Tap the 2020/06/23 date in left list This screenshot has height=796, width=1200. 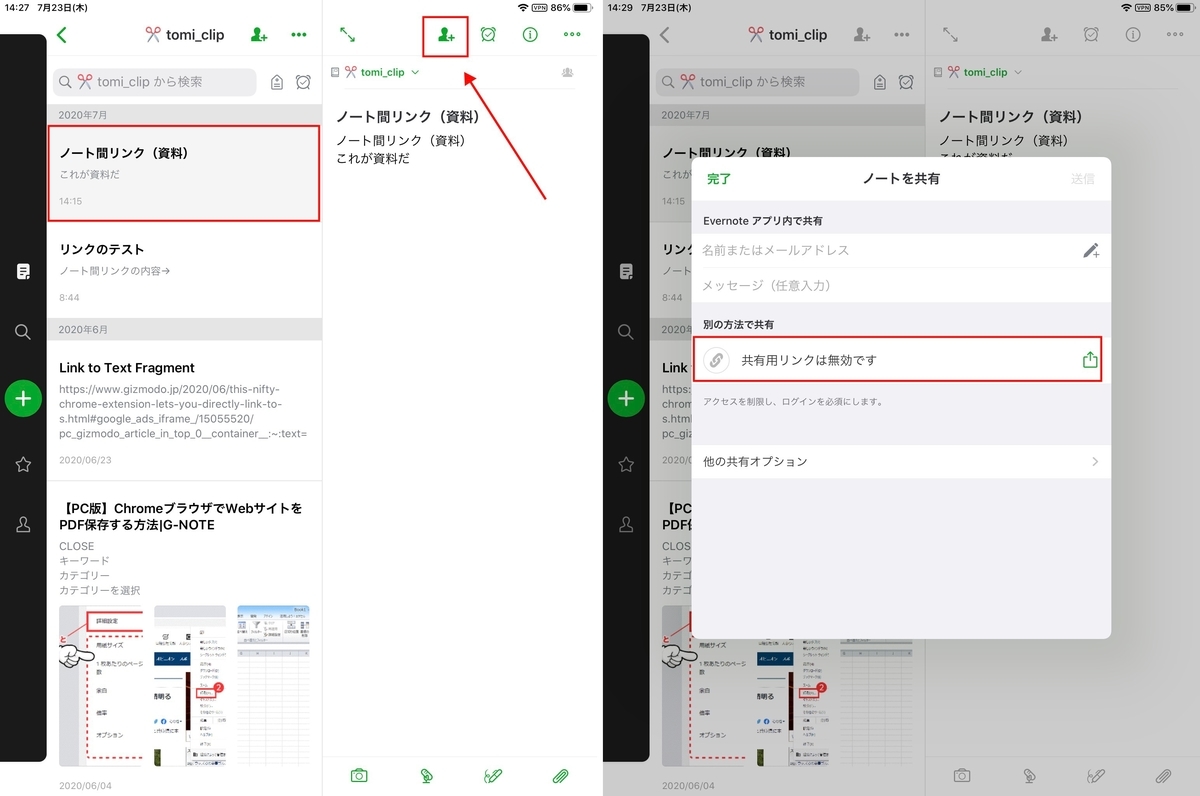click(x=85, y=461)
